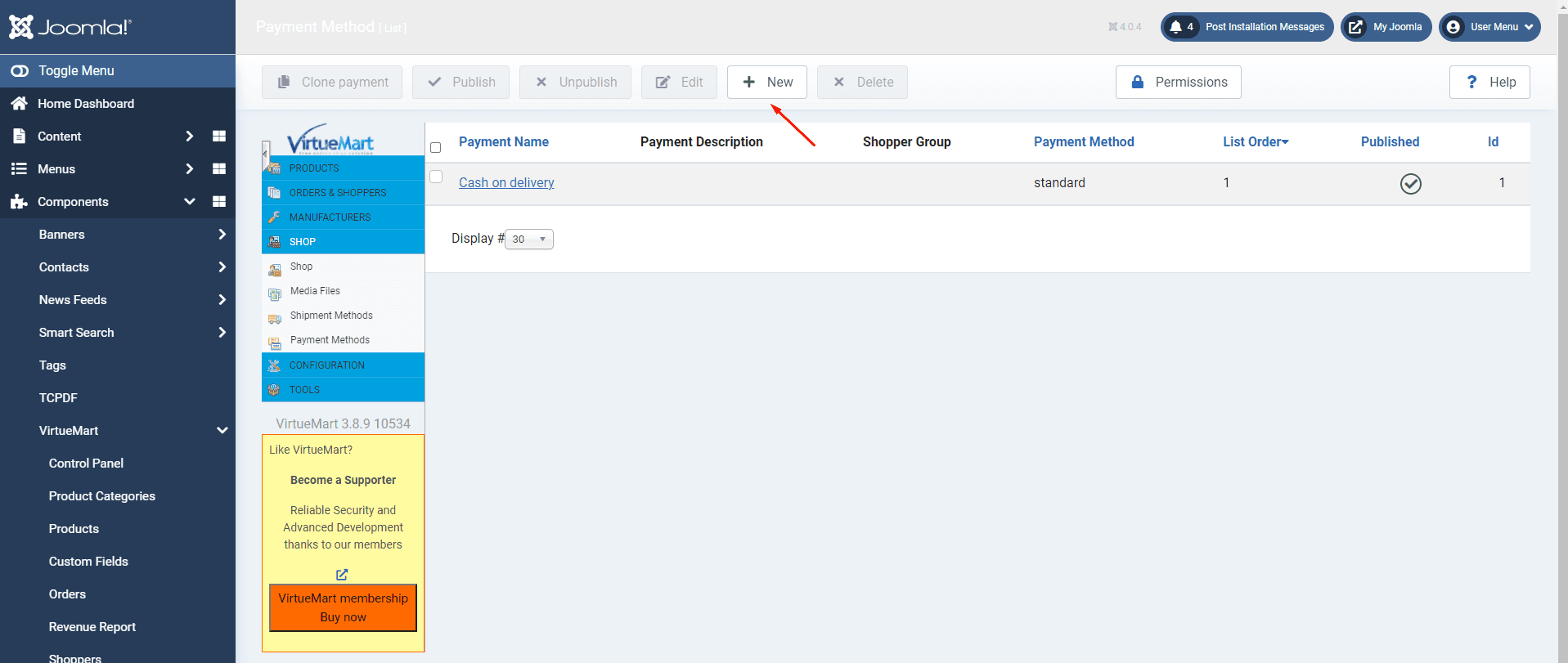Click the Payment Methods icon

[x=275, y=343]
